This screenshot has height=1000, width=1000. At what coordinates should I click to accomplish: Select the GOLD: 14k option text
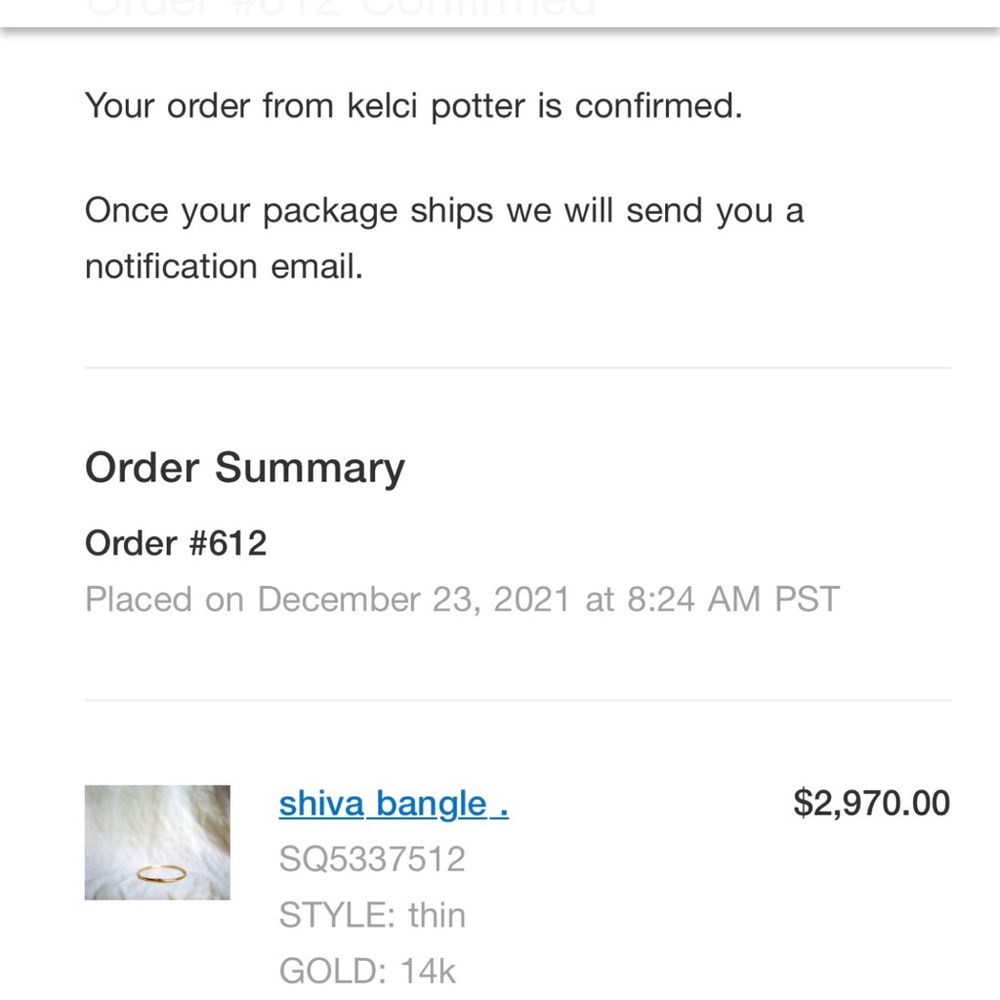pos(367,970)
